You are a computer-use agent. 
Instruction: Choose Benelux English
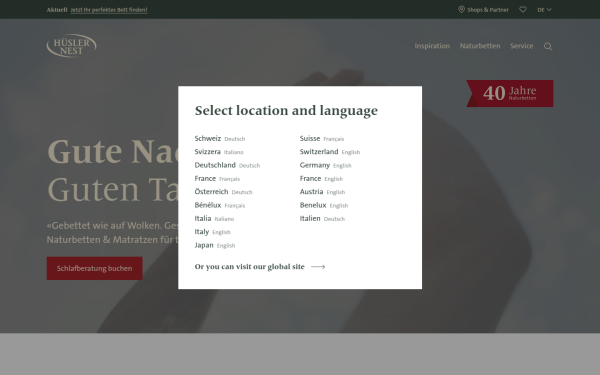pos(324,205)
